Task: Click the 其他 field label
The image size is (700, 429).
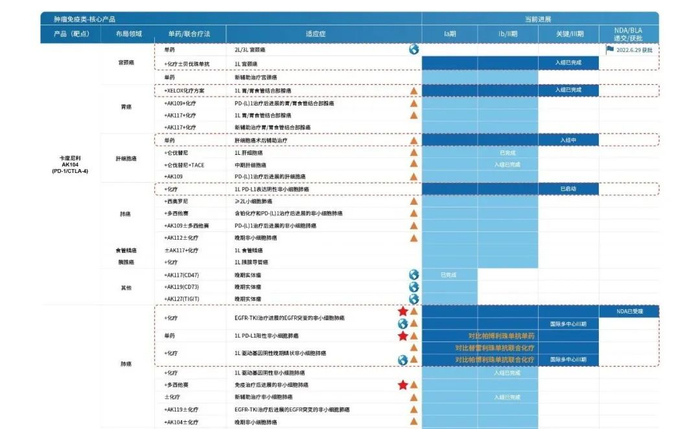Action: (126, 287)
